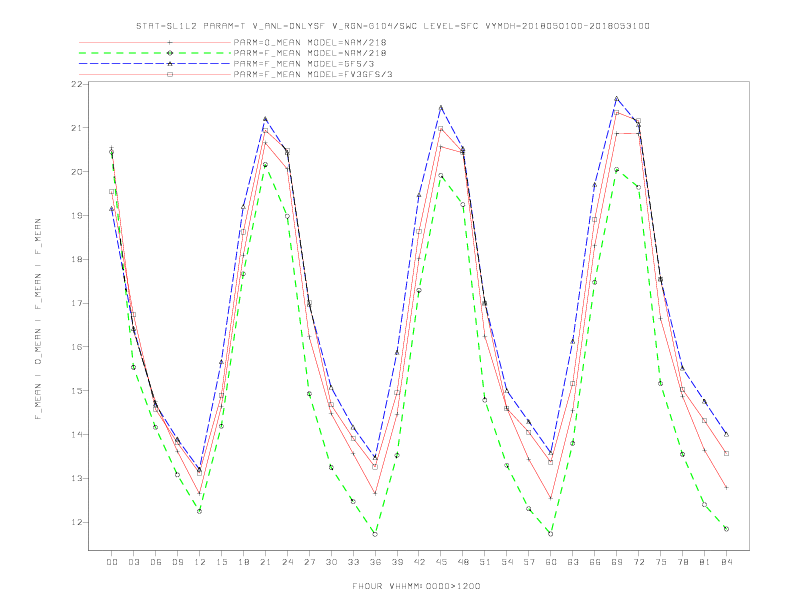Click the triangle marker on GFS/3 legend line
Screen dimensions: 792x612
point(170,64)
